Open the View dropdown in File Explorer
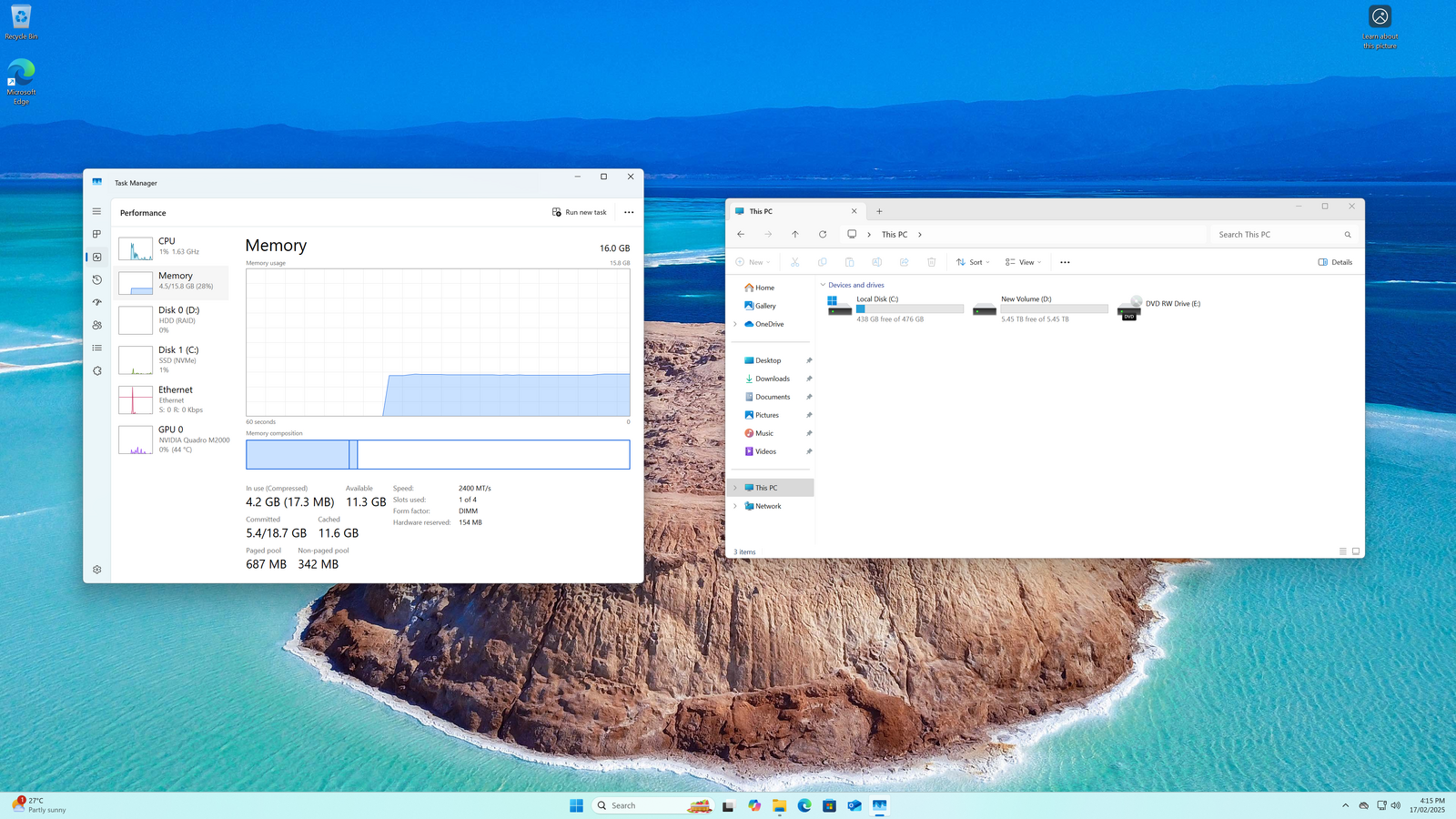 point(1023,262)
